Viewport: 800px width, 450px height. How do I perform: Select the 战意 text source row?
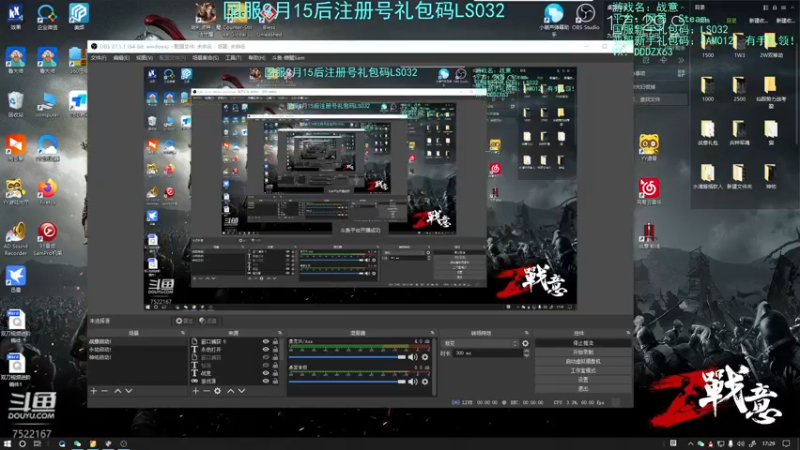[x=235, y=373]
